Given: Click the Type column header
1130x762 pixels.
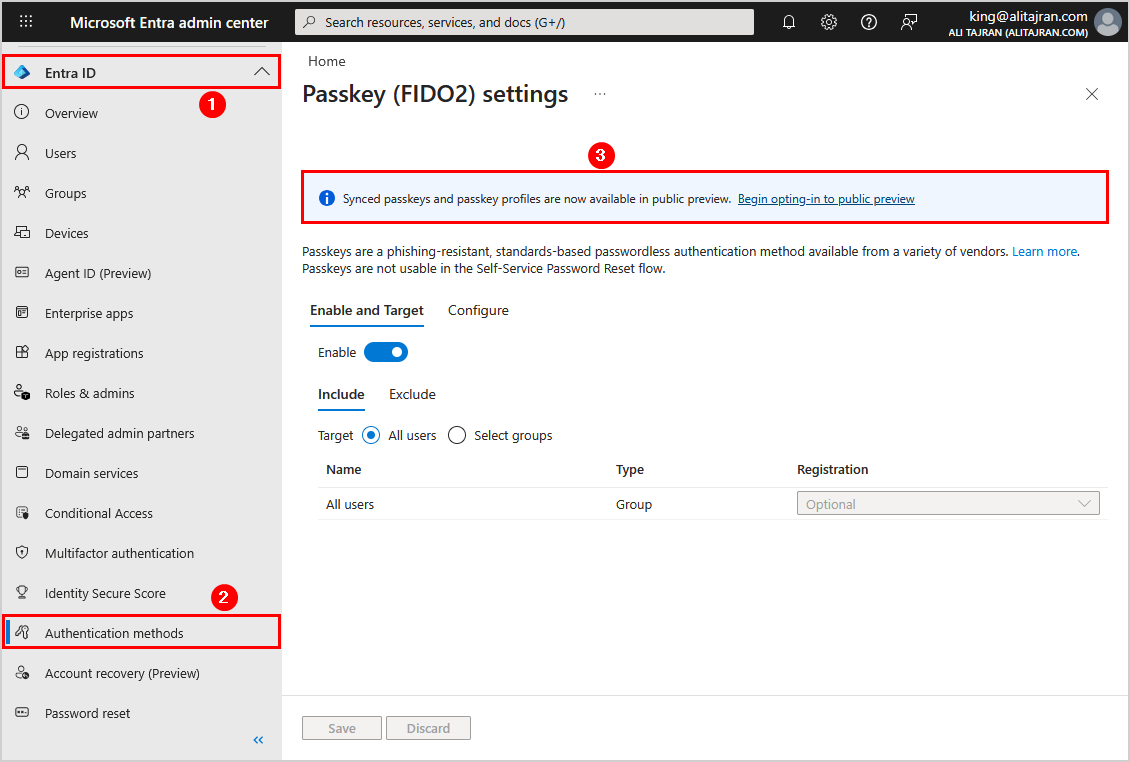Looking at the screenshot, I should coord(630,469).
